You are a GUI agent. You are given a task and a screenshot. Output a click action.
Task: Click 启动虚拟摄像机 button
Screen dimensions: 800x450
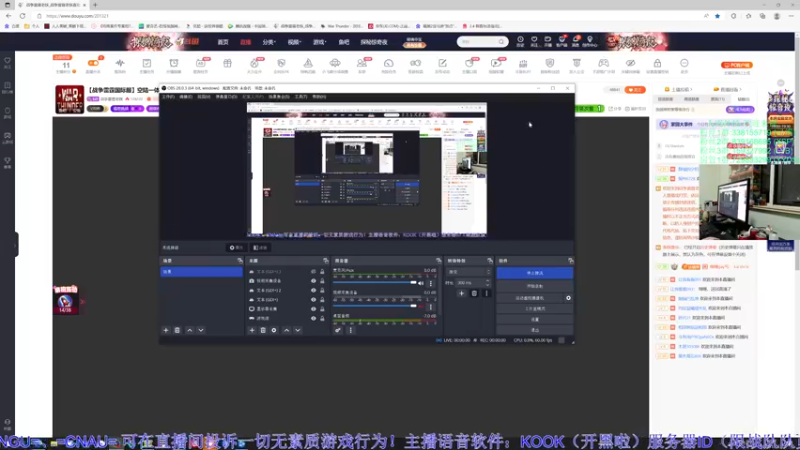pos(530,298)
